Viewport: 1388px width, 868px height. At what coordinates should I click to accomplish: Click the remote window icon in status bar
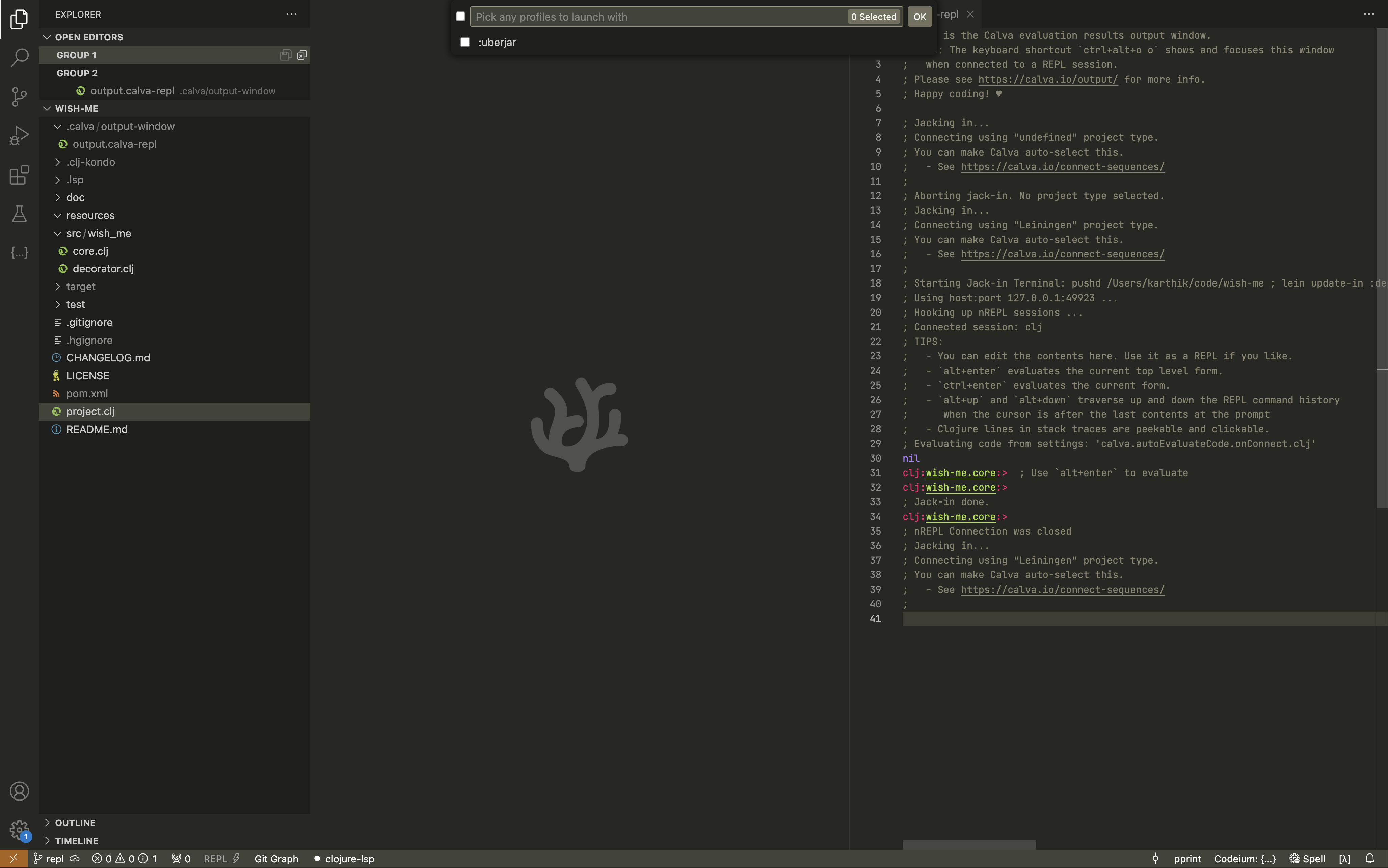pos(13,858)
